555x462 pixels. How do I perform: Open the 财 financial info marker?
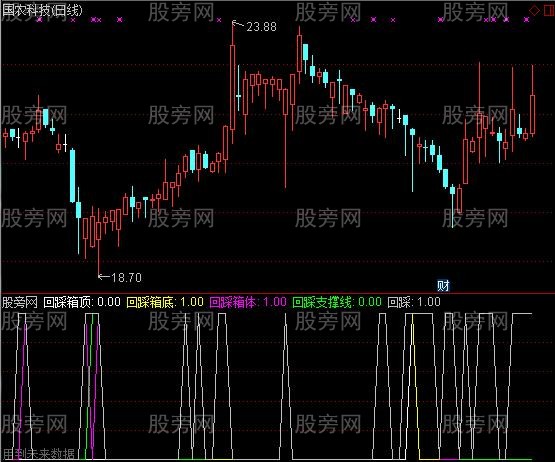[443, 285]
